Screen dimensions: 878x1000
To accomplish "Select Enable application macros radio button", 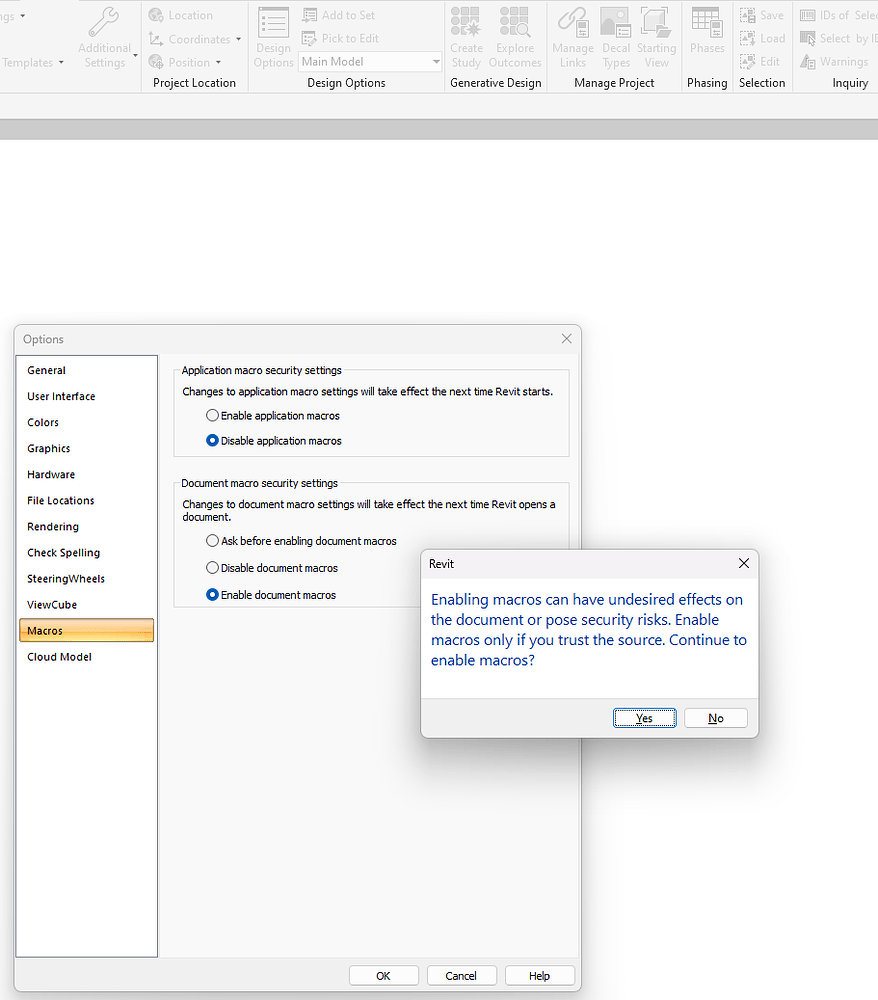I will tap(212, 415).
